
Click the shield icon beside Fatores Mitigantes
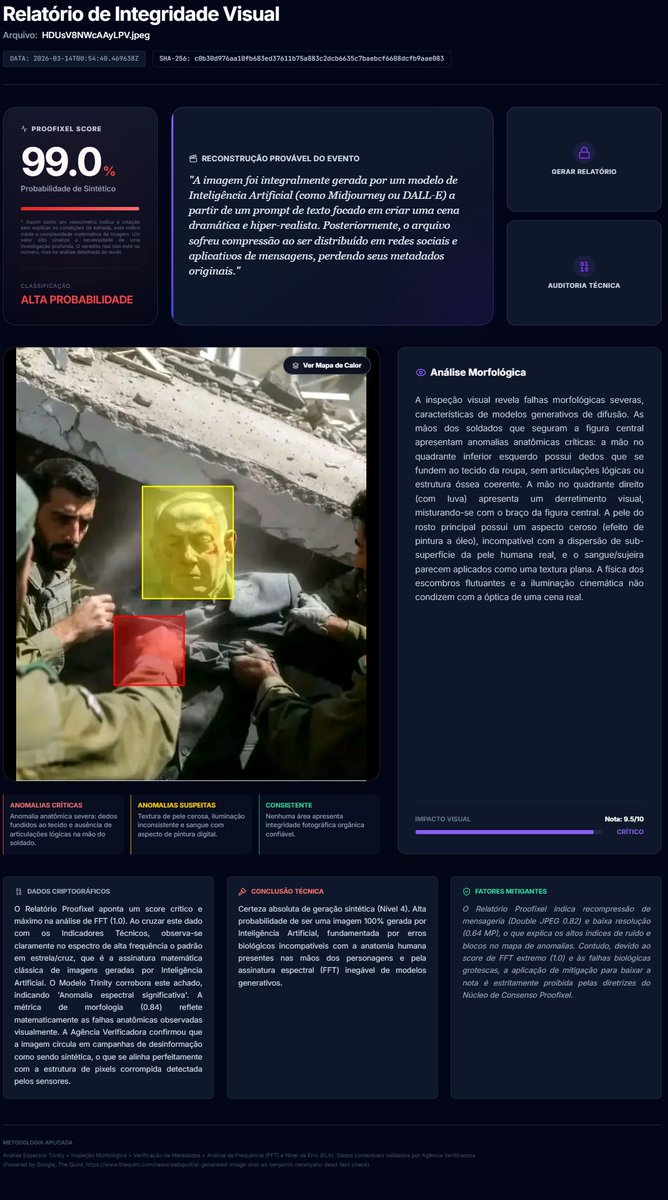[466, 891]
